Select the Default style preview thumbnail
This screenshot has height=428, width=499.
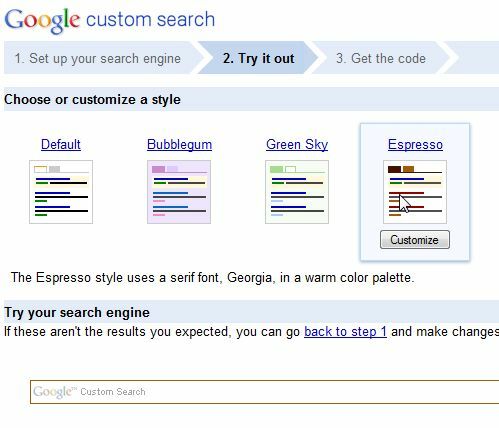[61, 192]
